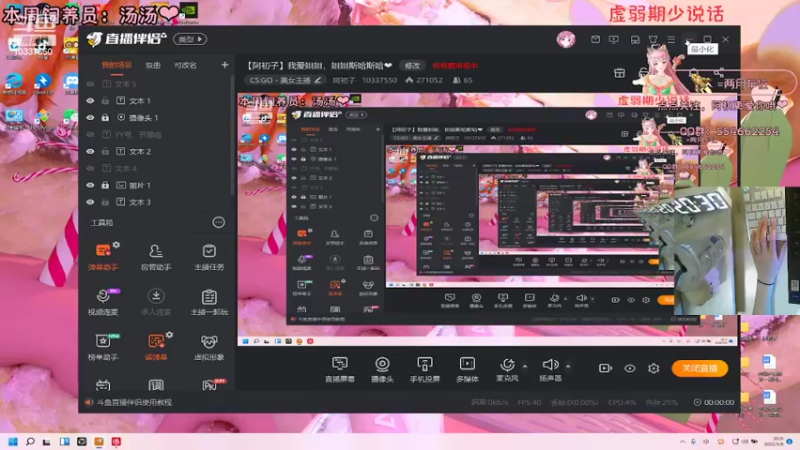
Task: Select the 文本 1 source row
Action: (x=156, y=101)
